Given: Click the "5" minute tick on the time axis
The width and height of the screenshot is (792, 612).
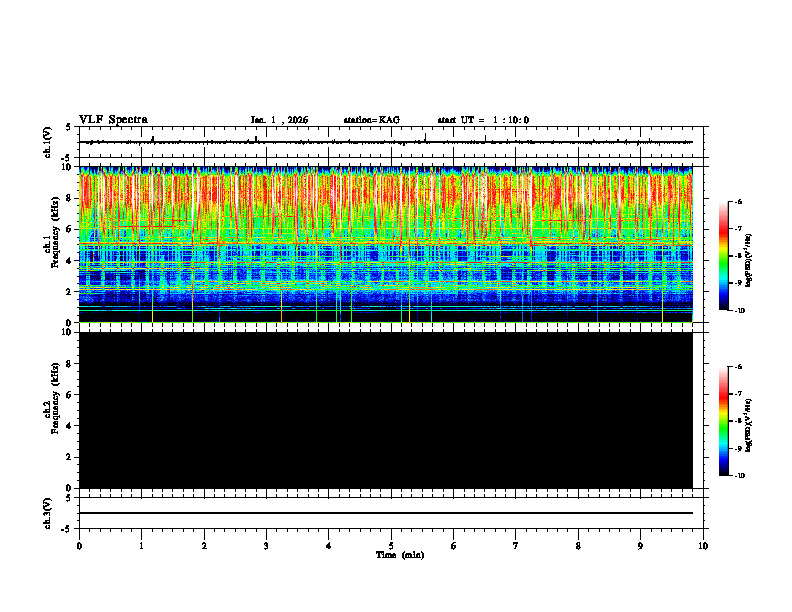Looking at the screenshot, I should (391, 546).
